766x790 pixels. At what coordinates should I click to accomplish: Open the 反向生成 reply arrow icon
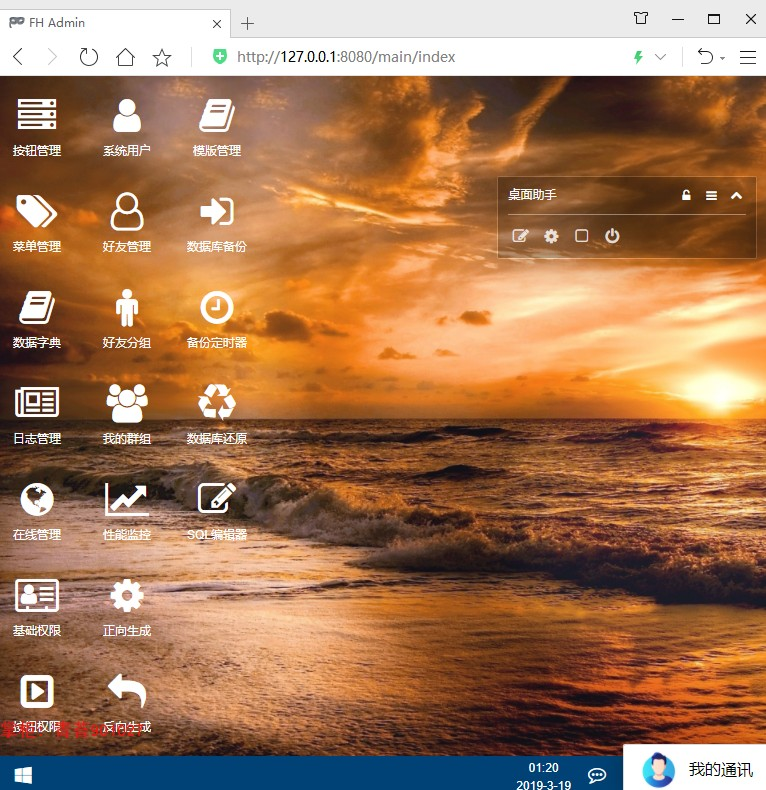click(126, 690)
